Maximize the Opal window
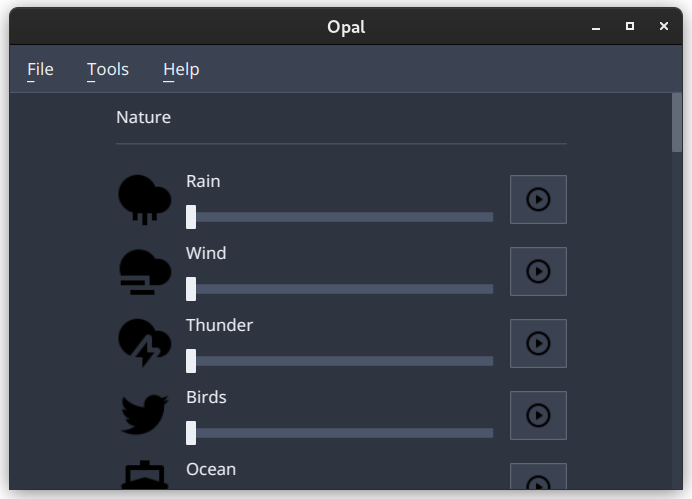The image size is (692, 499). tap(630, 26)
